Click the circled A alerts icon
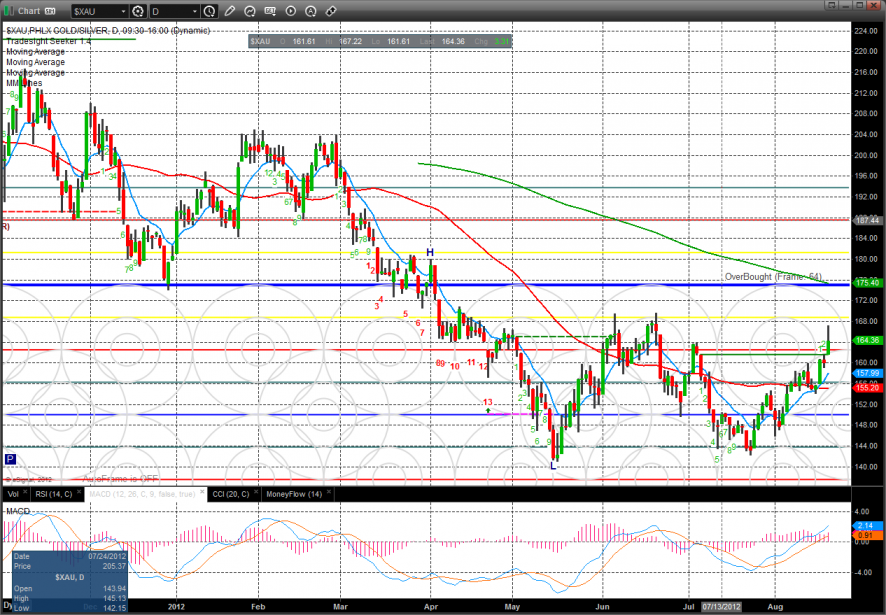886x615 pixels. click(311, 11)
